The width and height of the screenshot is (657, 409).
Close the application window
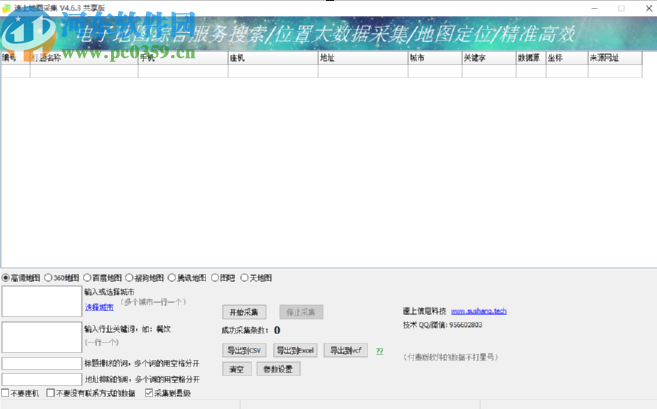pyautogui.click(x=649, y=8)
